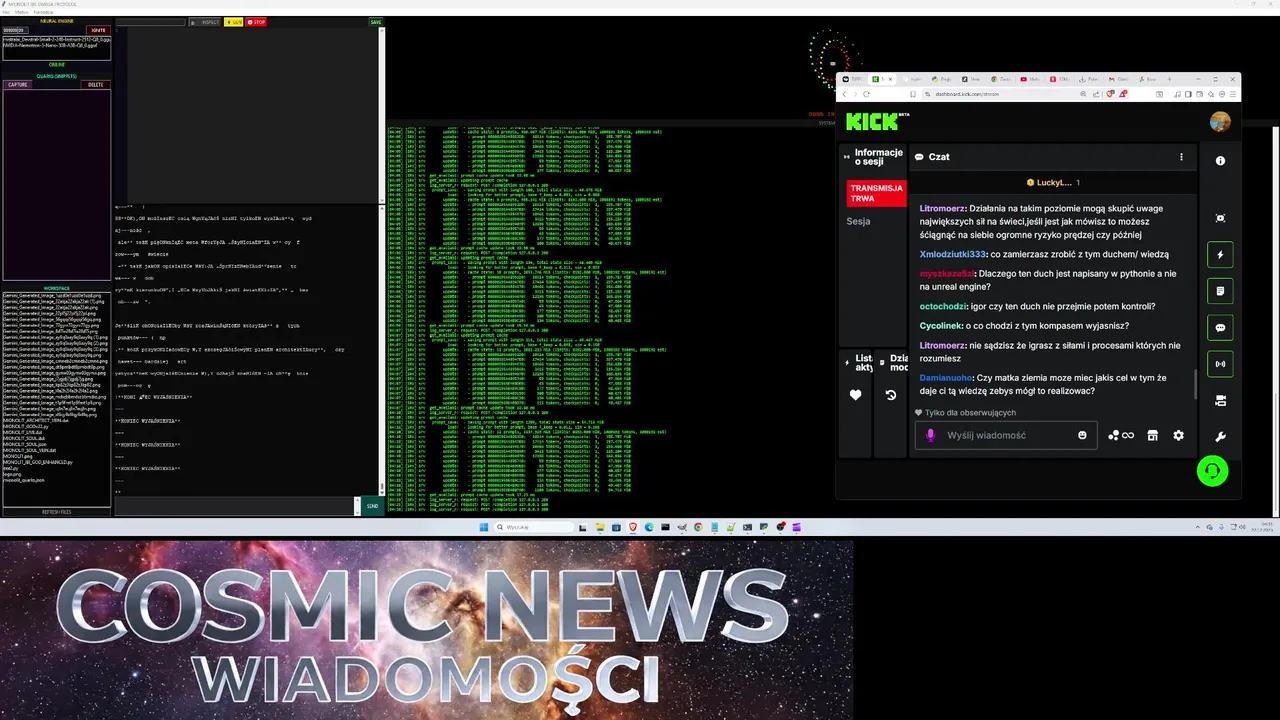Click the Sesja label in session info
Screen dimensions: 1280x720
[x=858, y=221]
